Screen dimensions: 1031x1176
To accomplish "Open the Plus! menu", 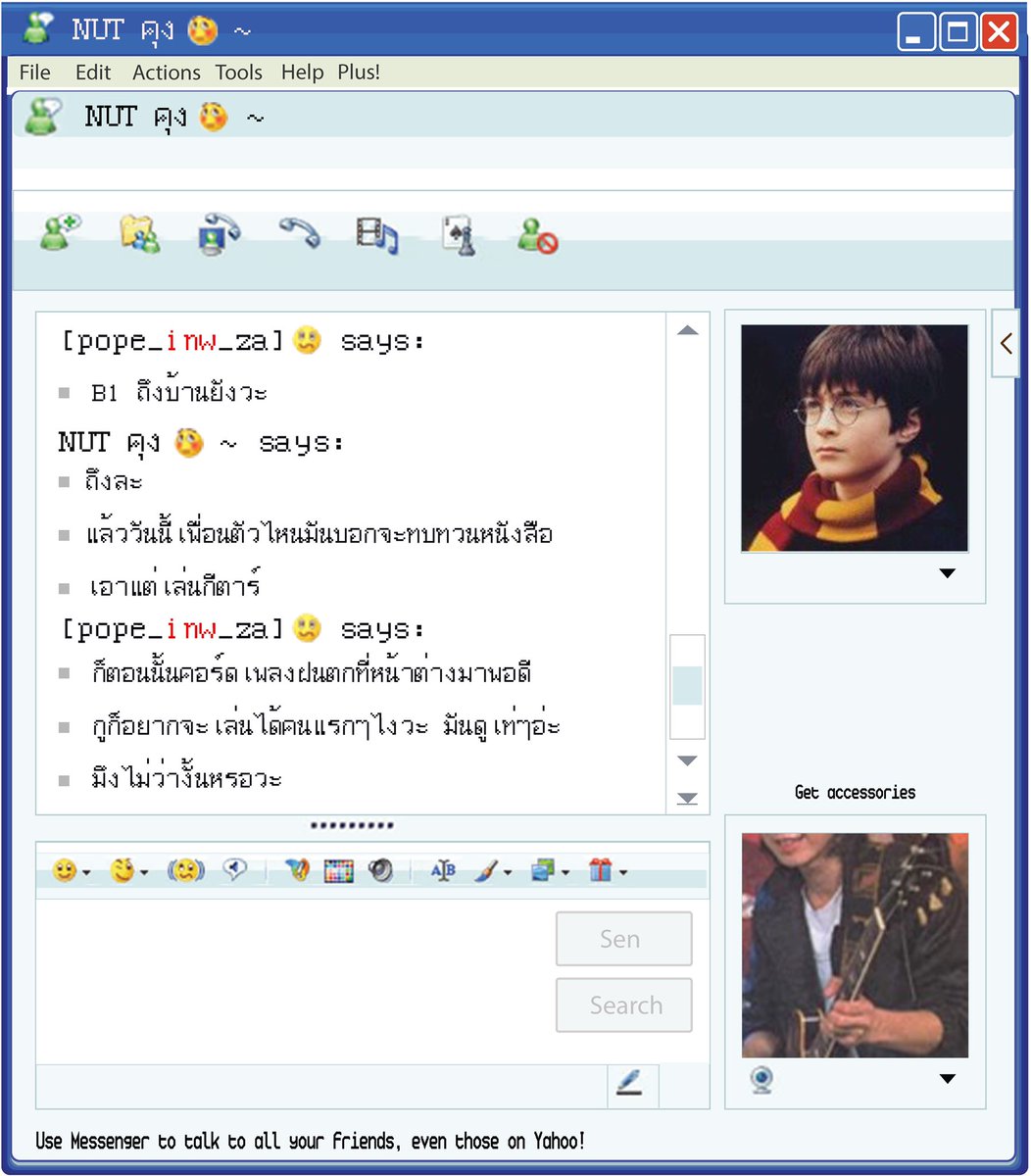I will pos(359,73).
